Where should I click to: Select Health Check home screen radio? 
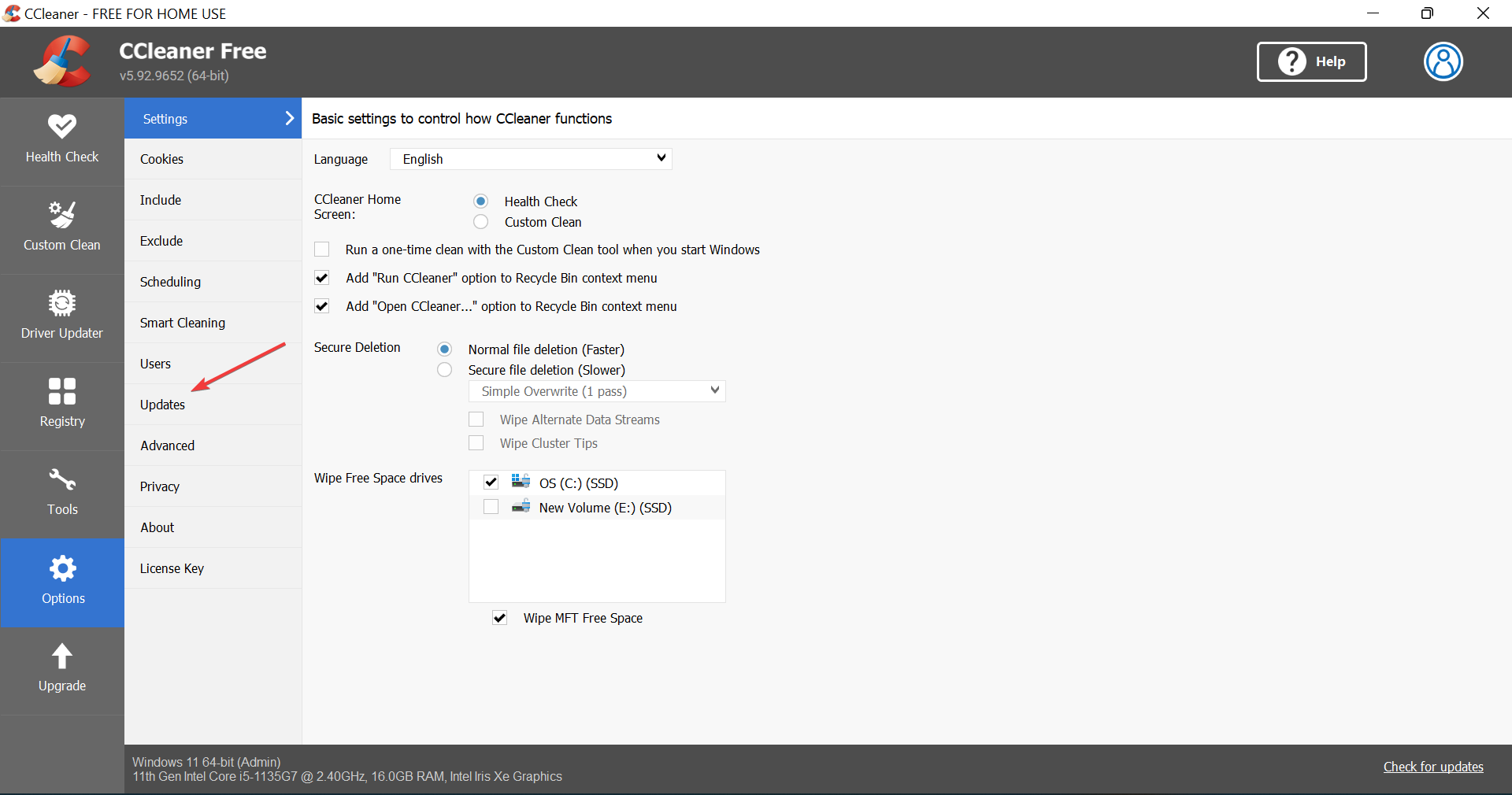click(x=481, y=202)
